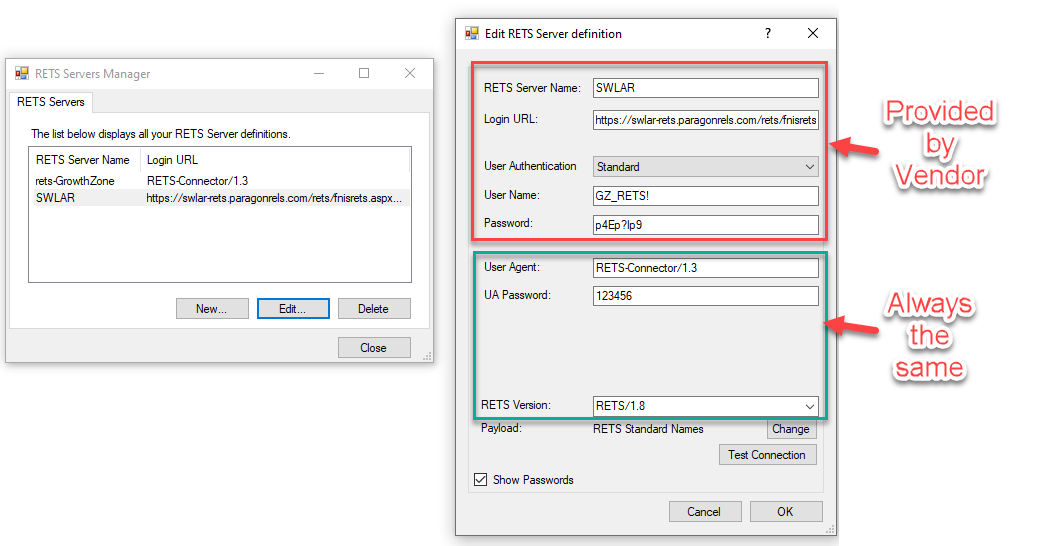This screenshot has height=546, width=1038.
Task: Delete the selected server definition
Action: click(x=373, y=309)
